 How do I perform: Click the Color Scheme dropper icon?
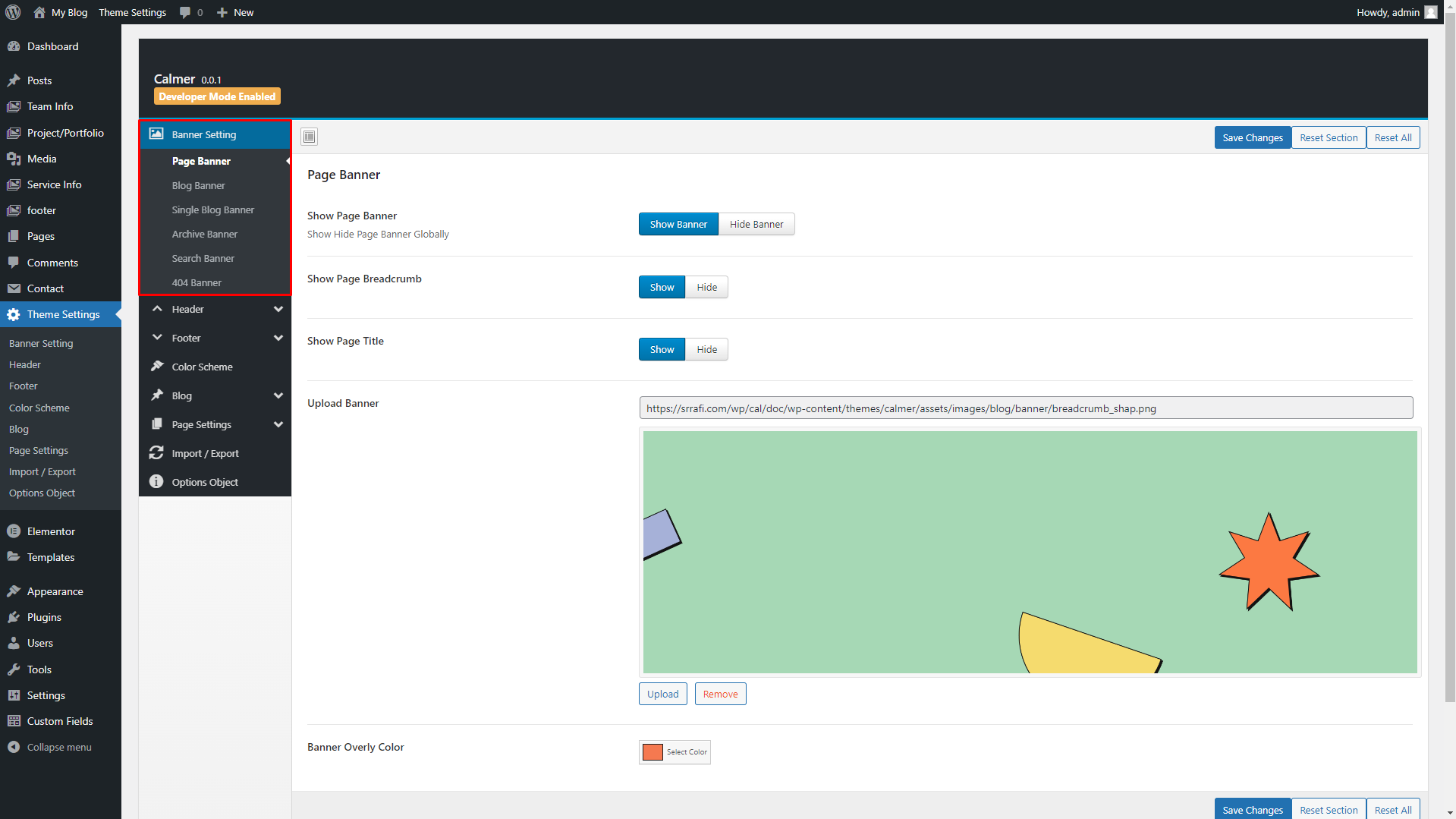point(157,367)
